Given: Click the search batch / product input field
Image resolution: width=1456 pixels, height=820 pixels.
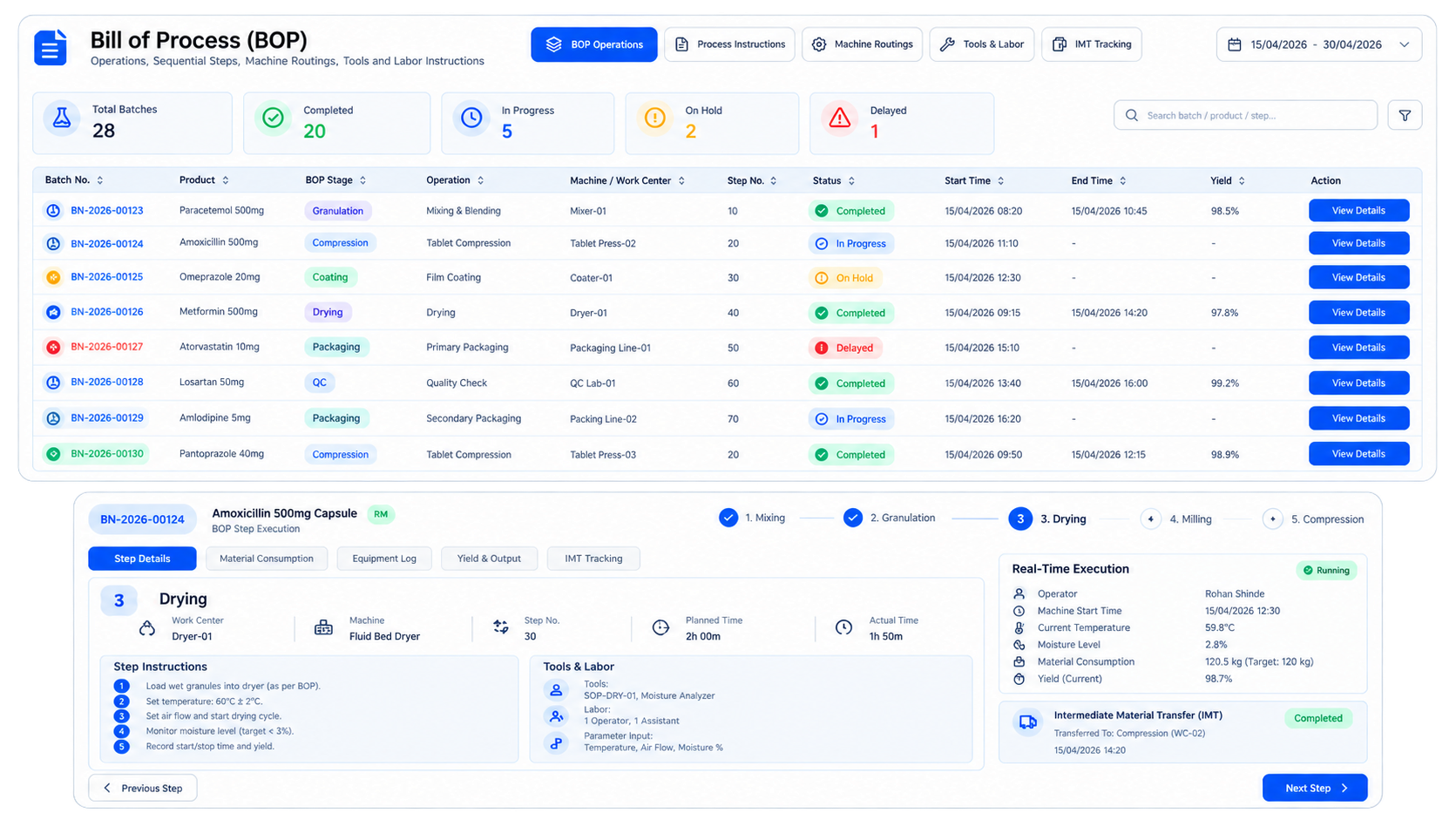Looking at the screenshot, I should [1245, 115].
